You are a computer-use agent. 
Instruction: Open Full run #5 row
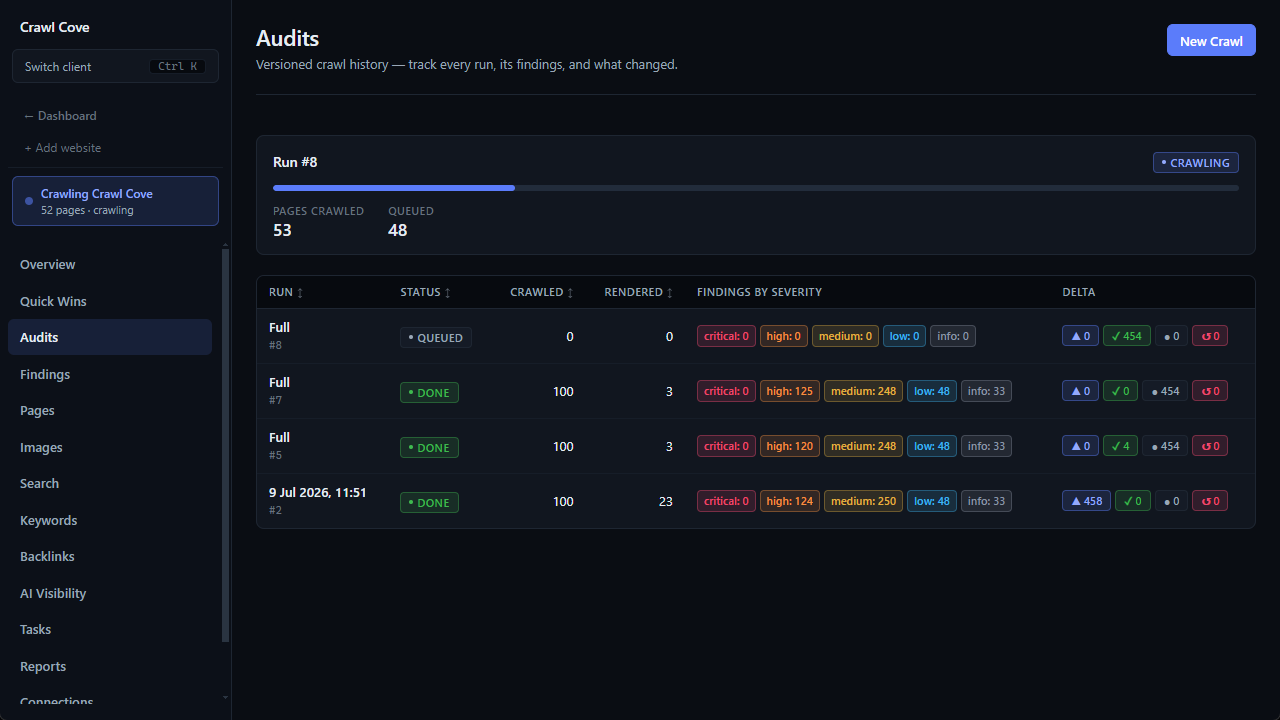(756, 446)
